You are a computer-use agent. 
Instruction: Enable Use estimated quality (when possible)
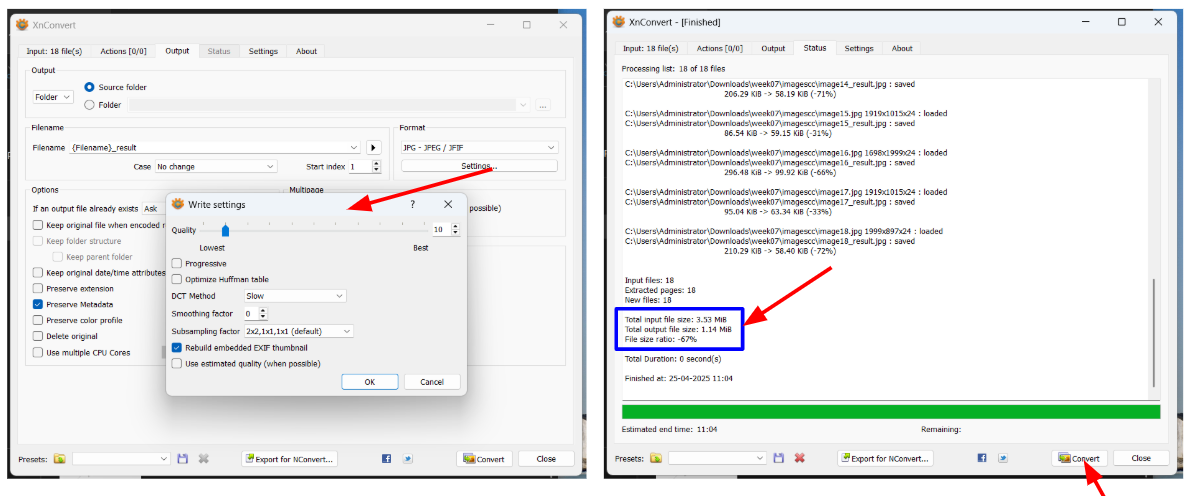[177, 364]
